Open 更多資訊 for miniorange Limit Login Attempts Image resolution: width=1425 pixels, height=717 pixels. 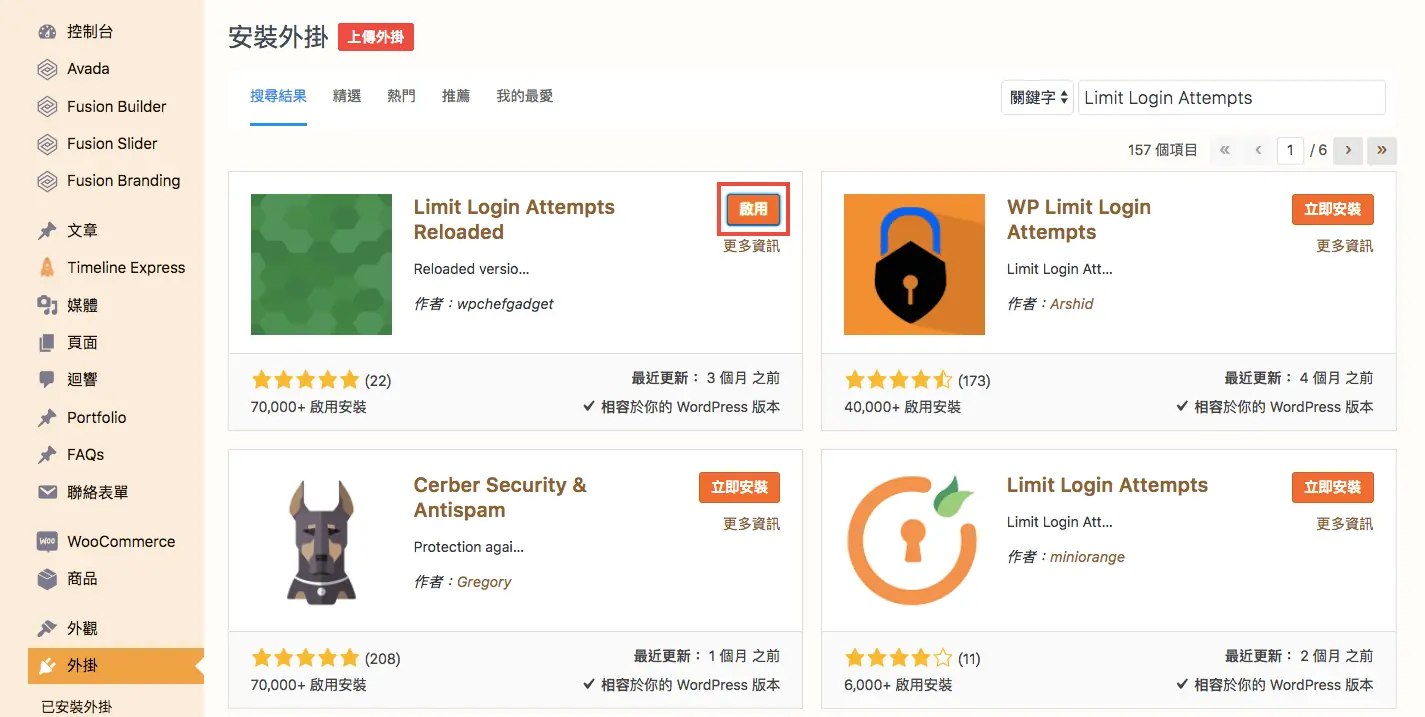(1345, 524)
